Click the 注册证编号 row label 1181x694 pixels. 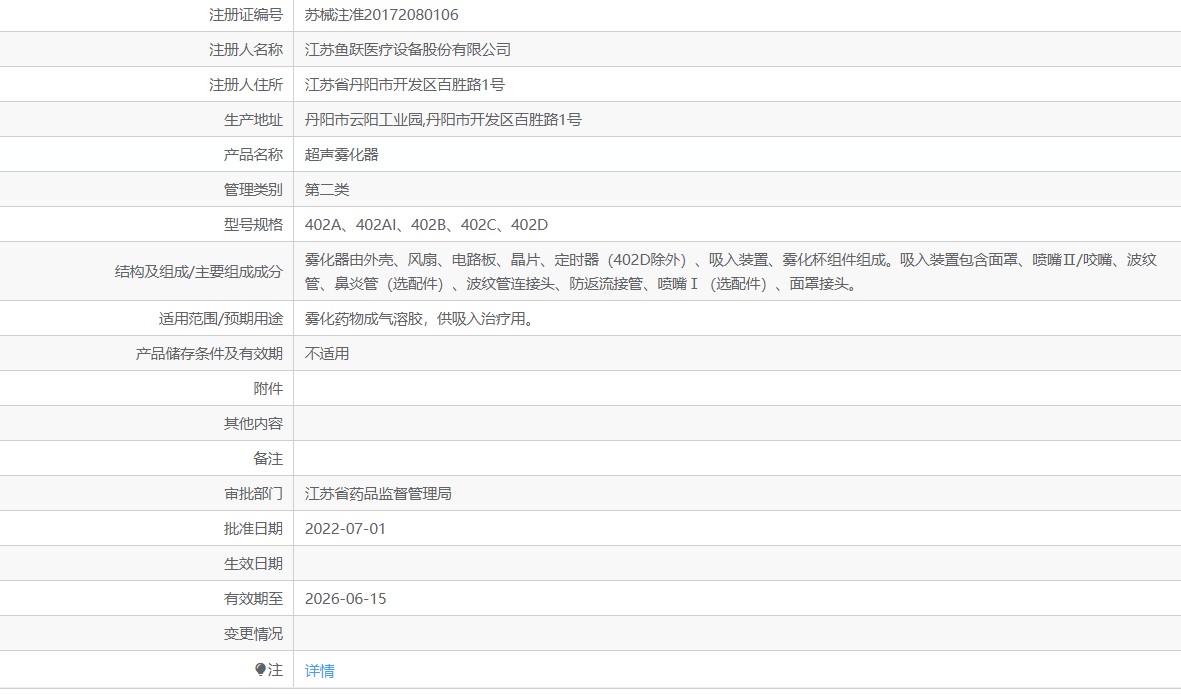pyautogui.click(x=246, y=14)
